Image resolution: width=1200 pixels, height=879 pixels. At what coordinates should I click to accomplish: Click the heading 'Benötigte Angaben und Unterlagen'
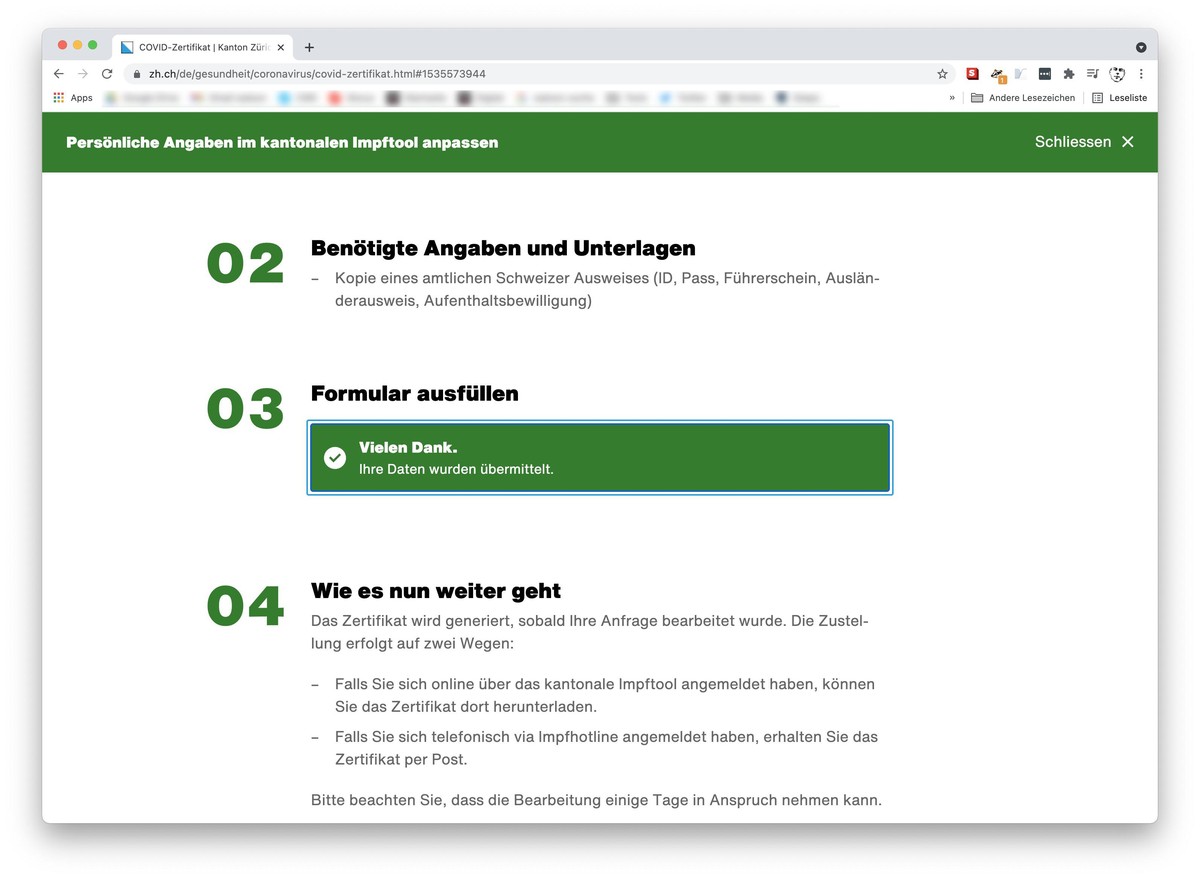[x=503, y=248]
